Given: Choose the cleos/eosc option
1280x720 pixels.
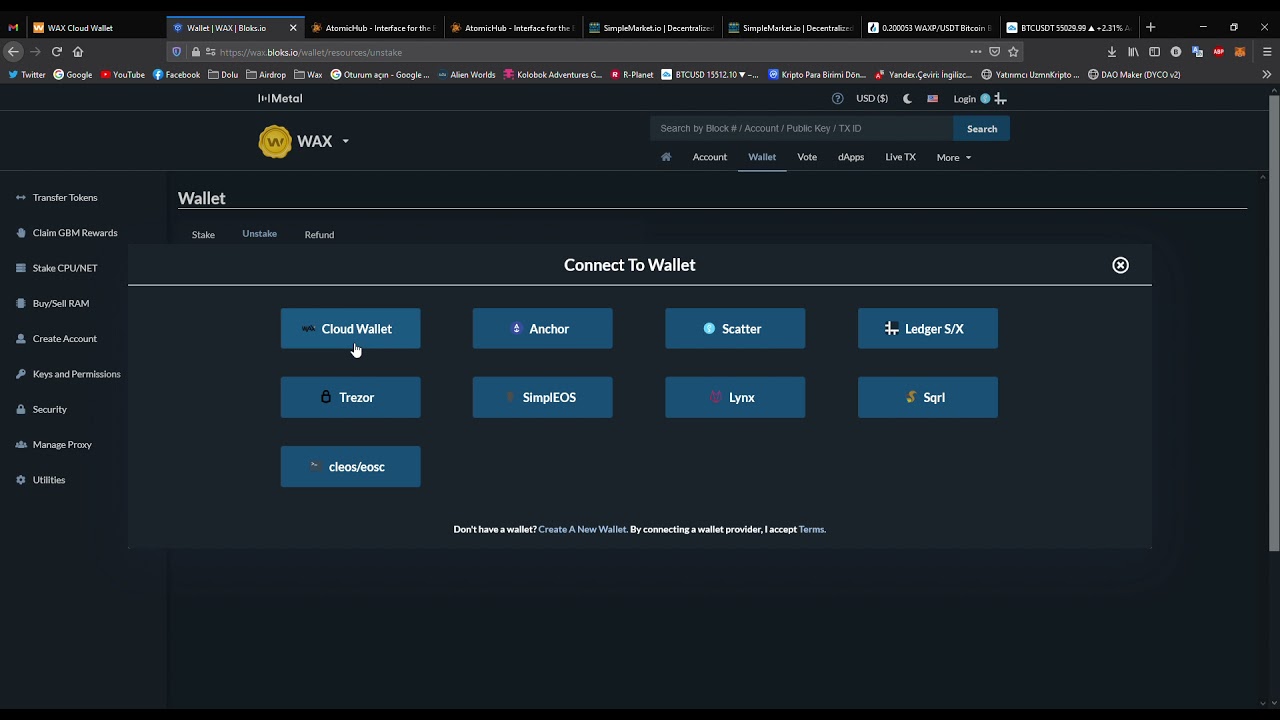Looking at the screenshot, I should tap(350, 467).
